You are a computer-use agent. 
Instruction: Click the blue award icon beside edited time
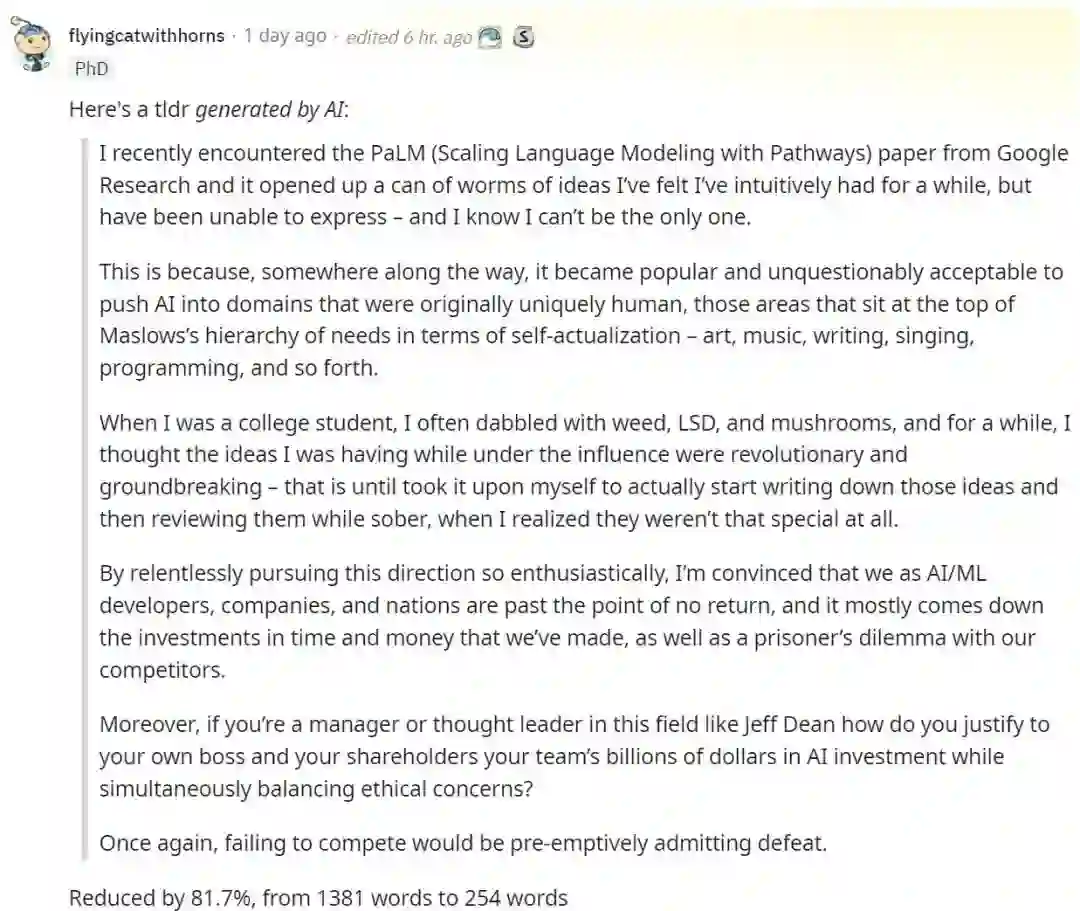(490, 37)
